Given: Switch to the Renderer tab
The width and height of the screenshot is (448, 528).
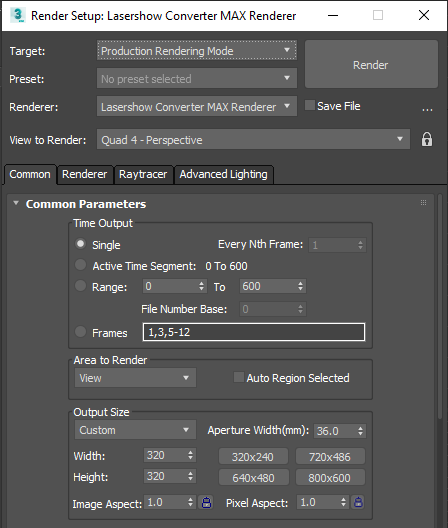Looking at the screenshot, I should point(85,174).
